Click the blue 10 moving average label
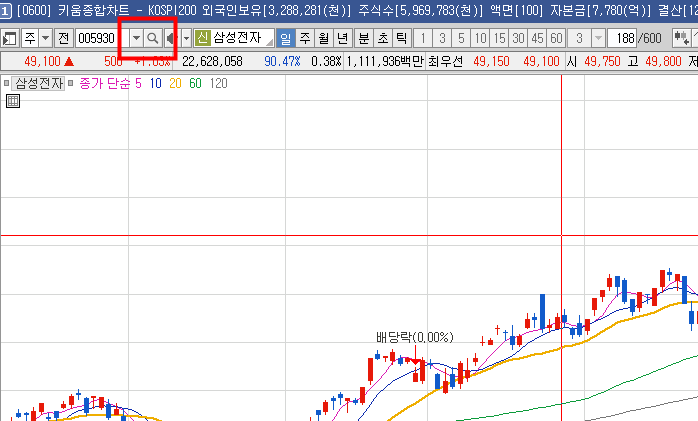Viewport: 698px width, 421px height. [155, 83]
